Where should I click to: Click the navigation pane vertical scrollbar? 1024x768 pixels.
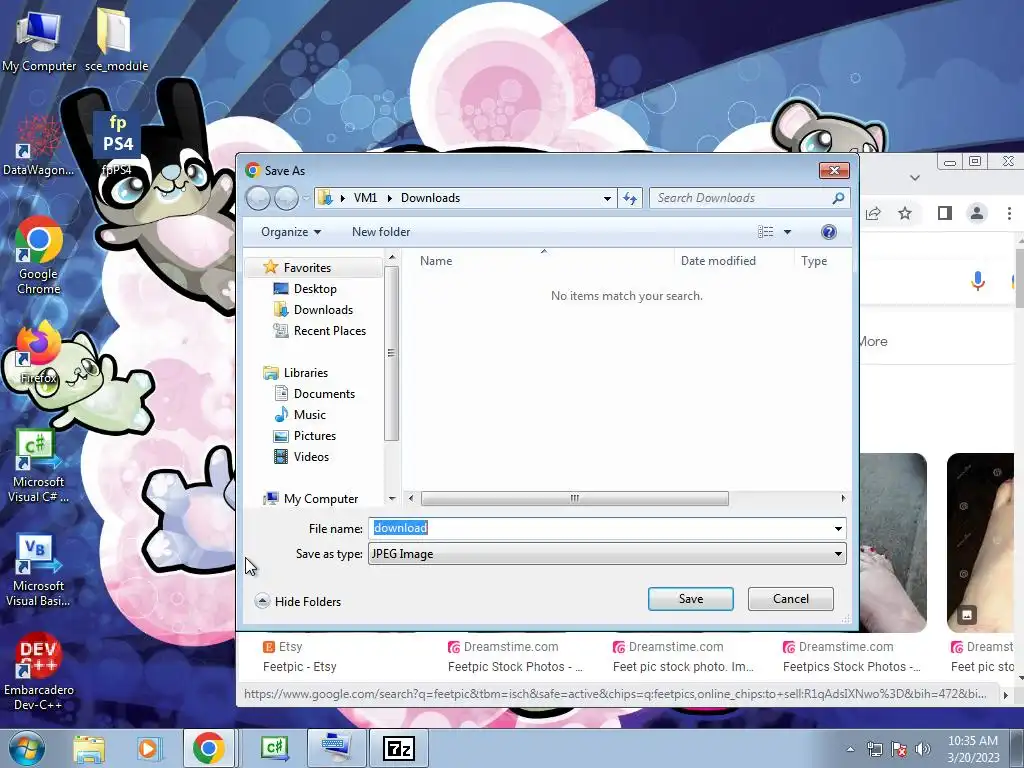391,353
